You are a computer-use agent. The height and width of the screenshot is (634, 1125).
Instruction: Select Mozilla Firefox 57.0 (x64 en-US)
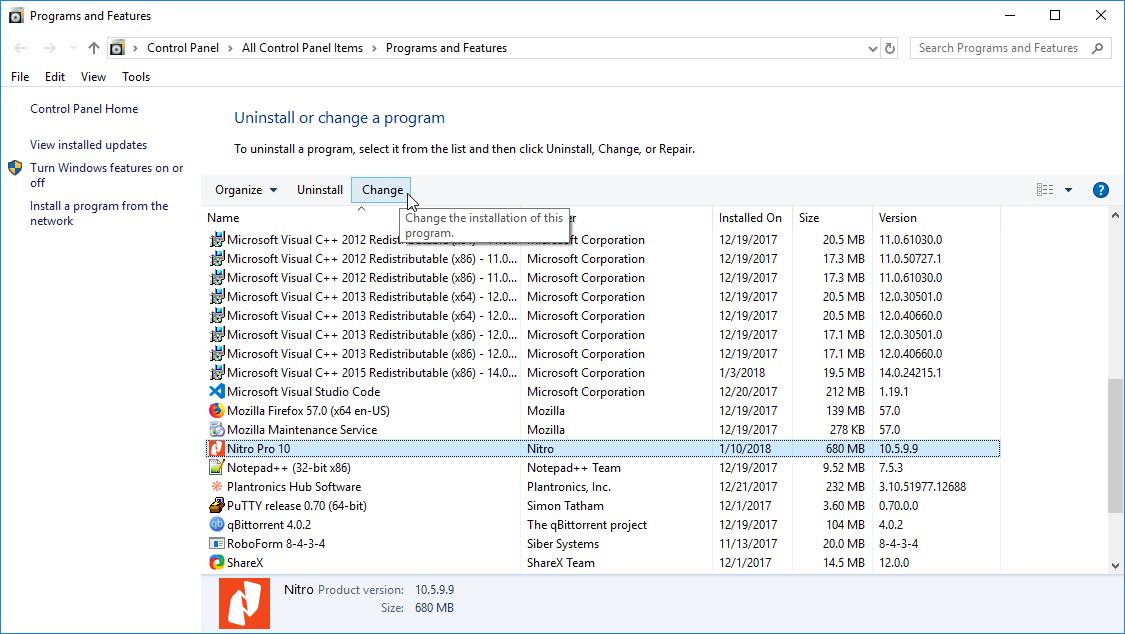coord(308,411)
